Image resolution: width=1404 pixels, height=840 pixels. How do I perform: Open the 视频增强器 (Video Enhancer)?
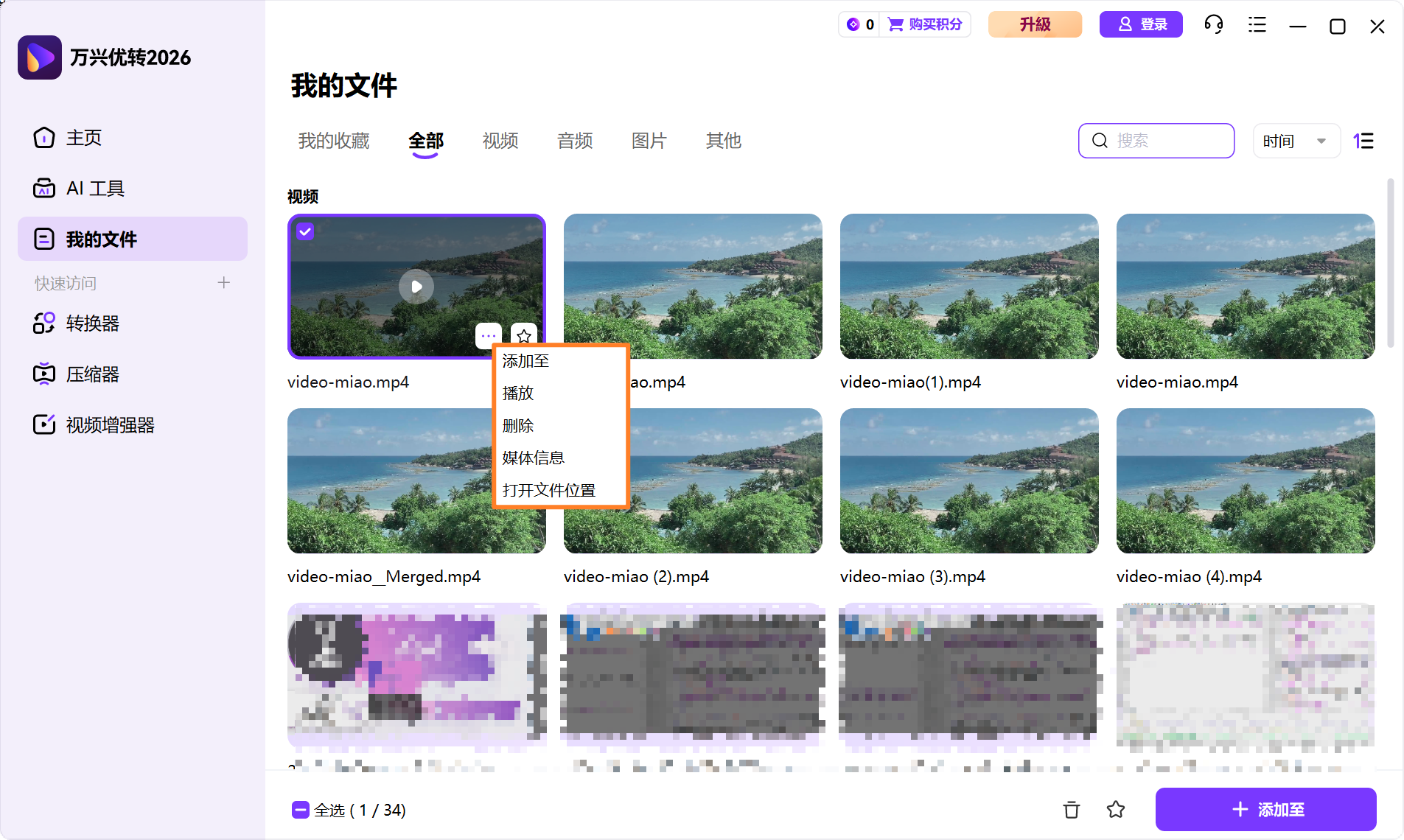(x=109, y=424)
